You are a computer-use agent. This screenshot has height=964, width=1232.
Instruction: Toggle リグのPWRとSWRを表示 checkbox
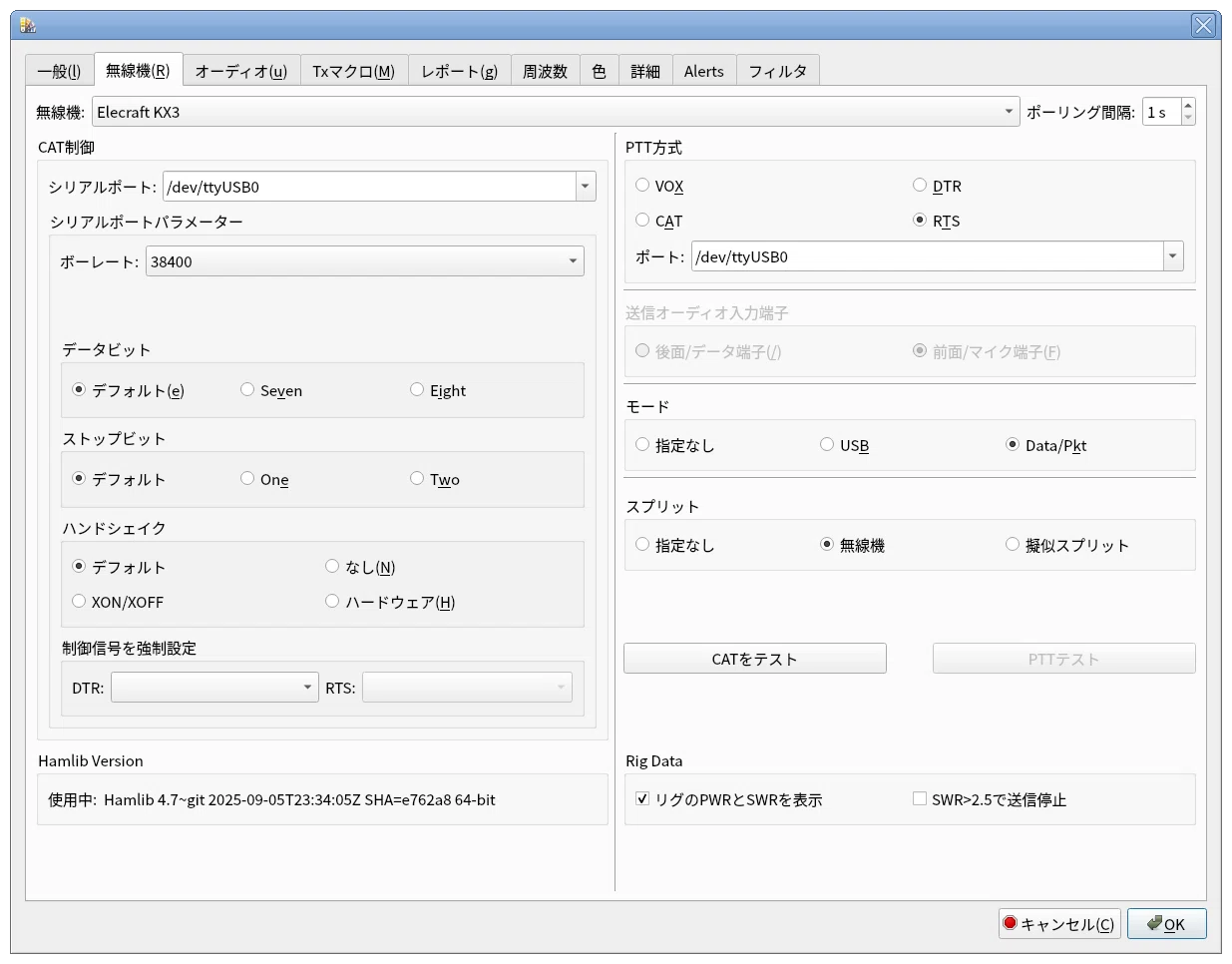729,799
